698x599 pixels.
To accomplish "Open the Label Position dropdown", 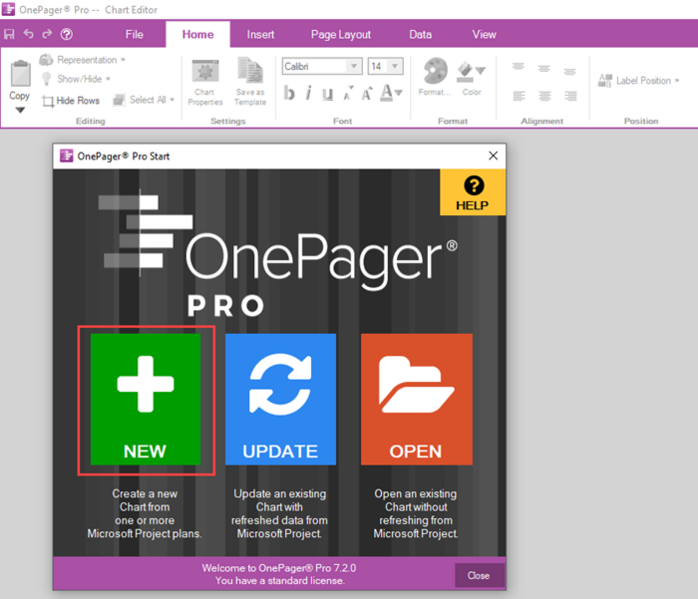I will coord(639,81).
